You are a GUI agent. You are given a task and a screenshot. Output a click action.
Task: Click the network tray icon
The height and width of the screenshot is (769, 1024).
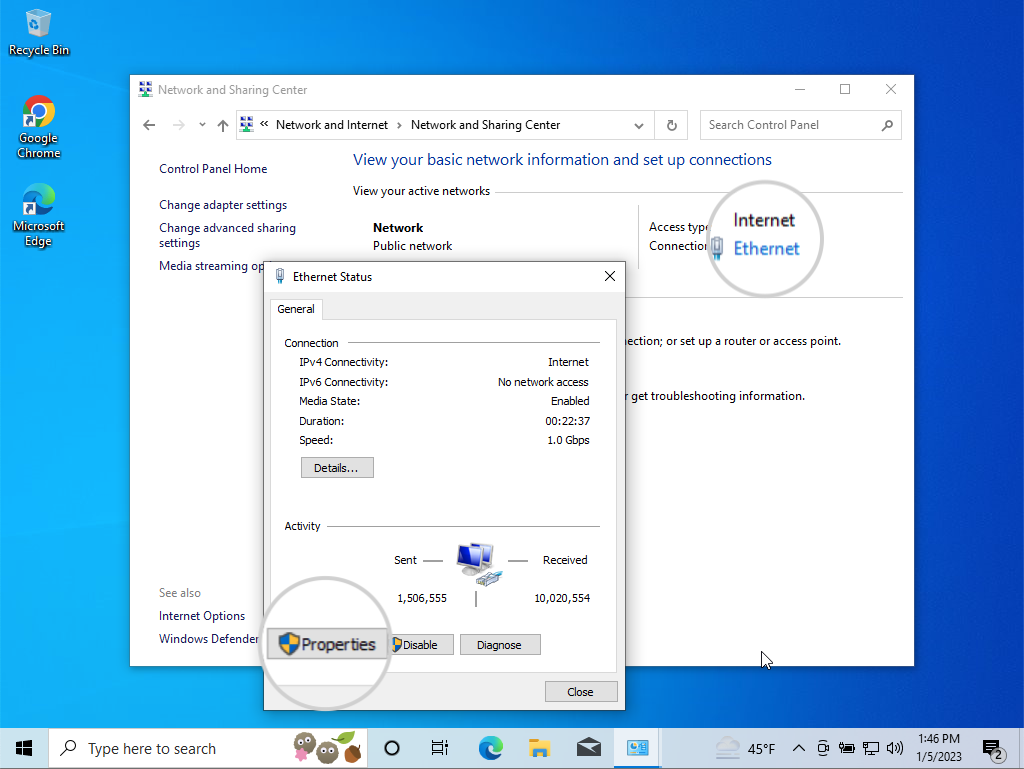(871, 748)
